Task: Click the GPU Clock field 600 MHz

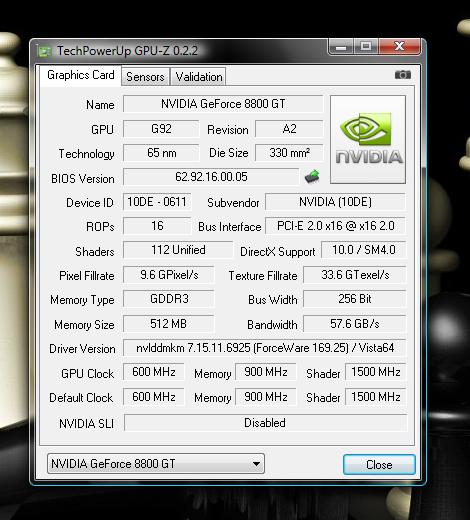Action: click(x=154, y=372)
